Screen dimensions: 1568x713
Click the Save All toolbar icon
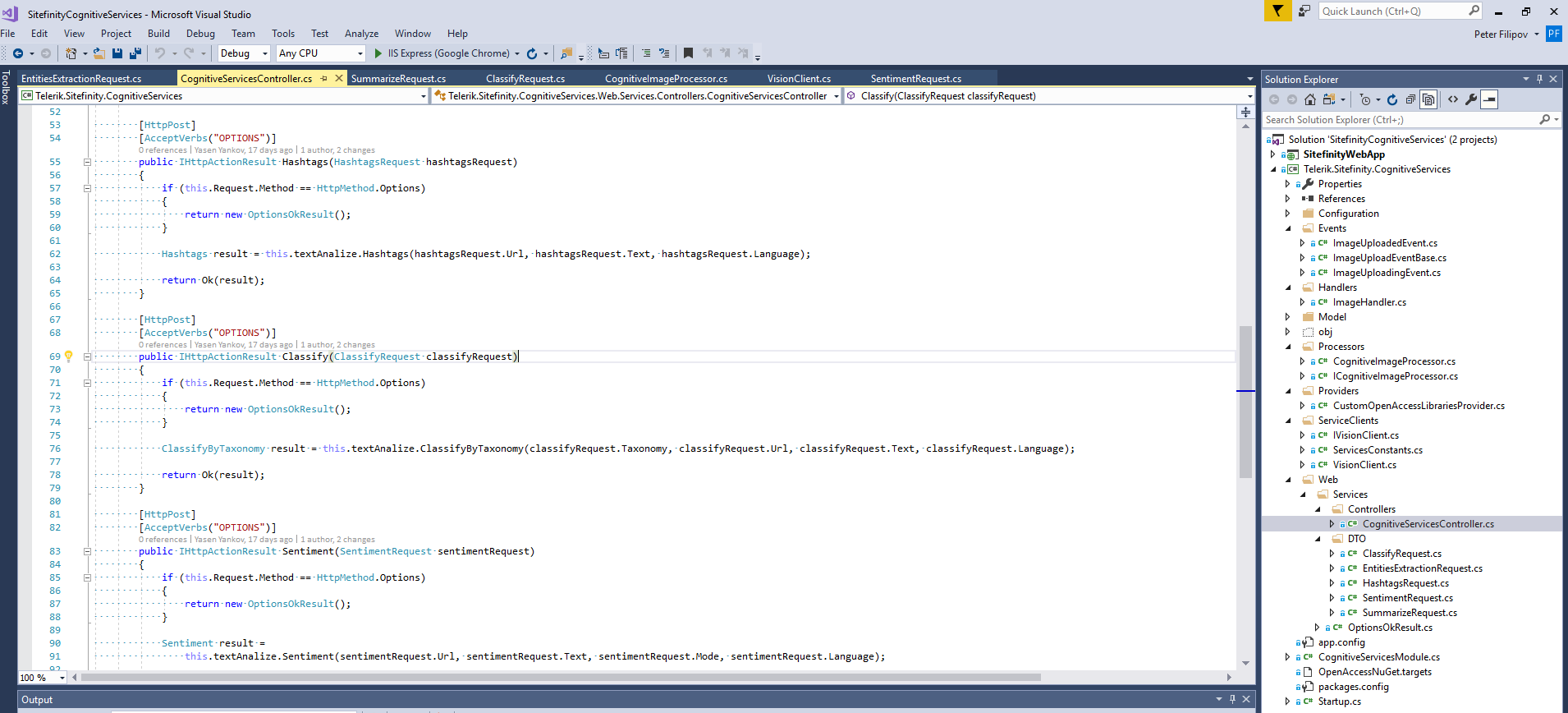pos(135,53)
